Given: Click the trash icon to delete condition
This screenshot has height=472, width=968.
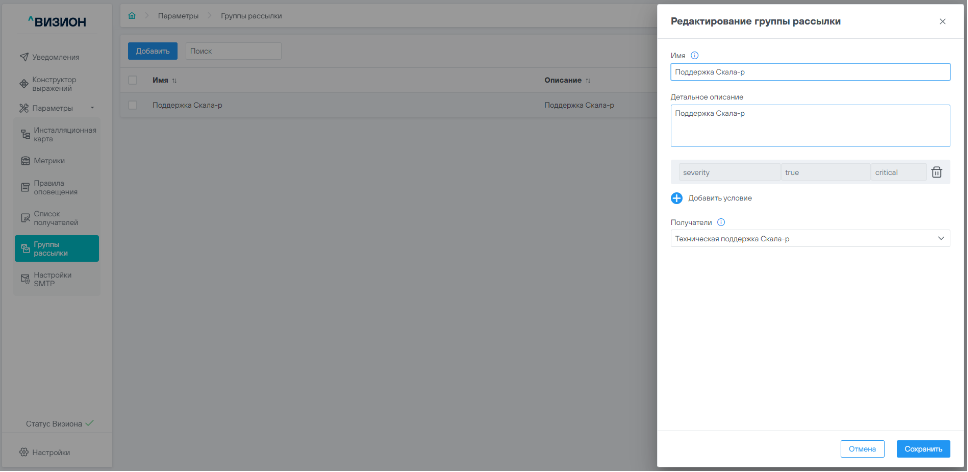Looking at the screenshot, I should click(936, 172).
